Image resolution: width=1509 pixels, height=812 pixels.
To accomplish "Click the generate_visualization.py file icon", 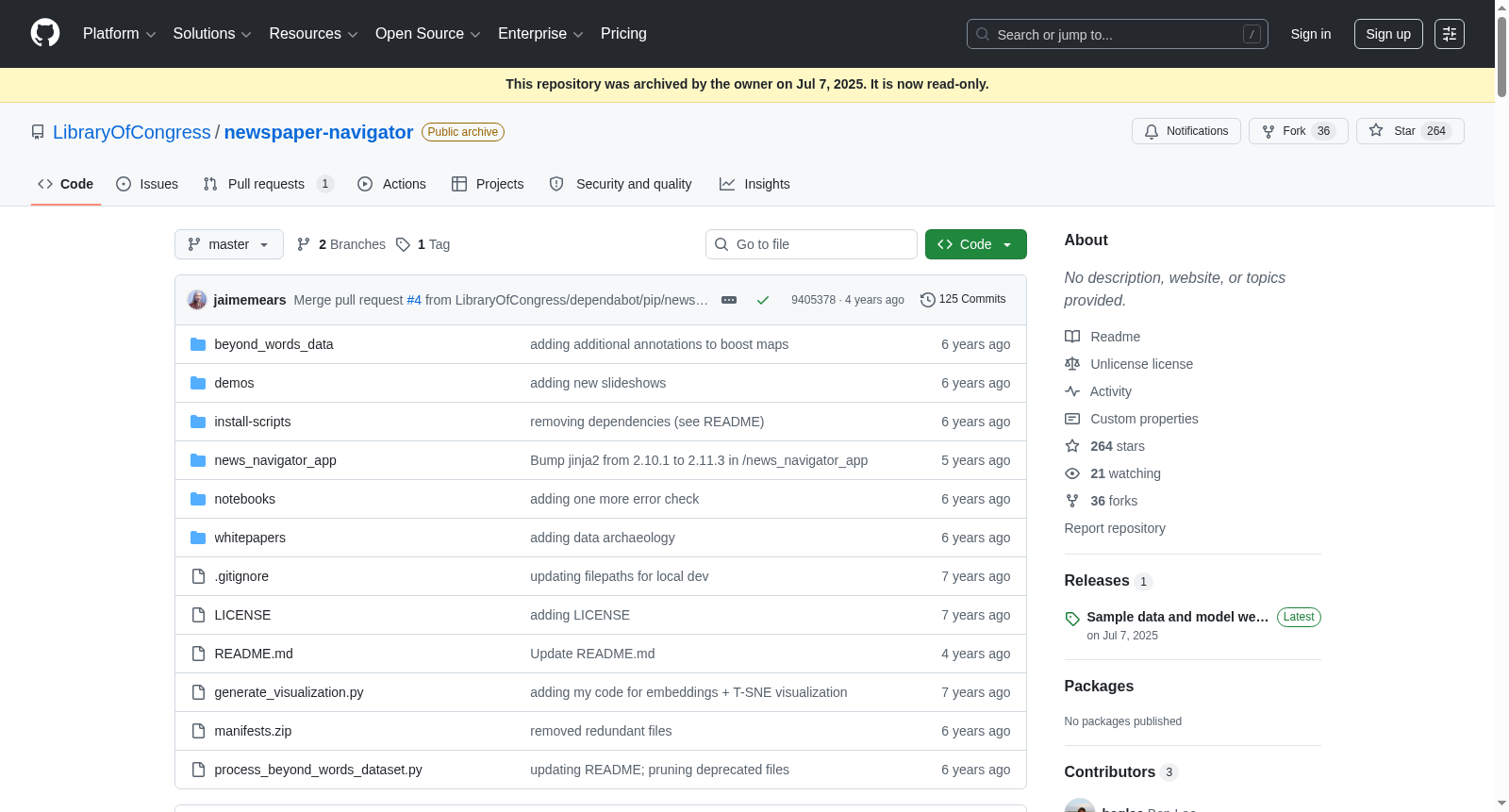I will (x=198, y=692).
